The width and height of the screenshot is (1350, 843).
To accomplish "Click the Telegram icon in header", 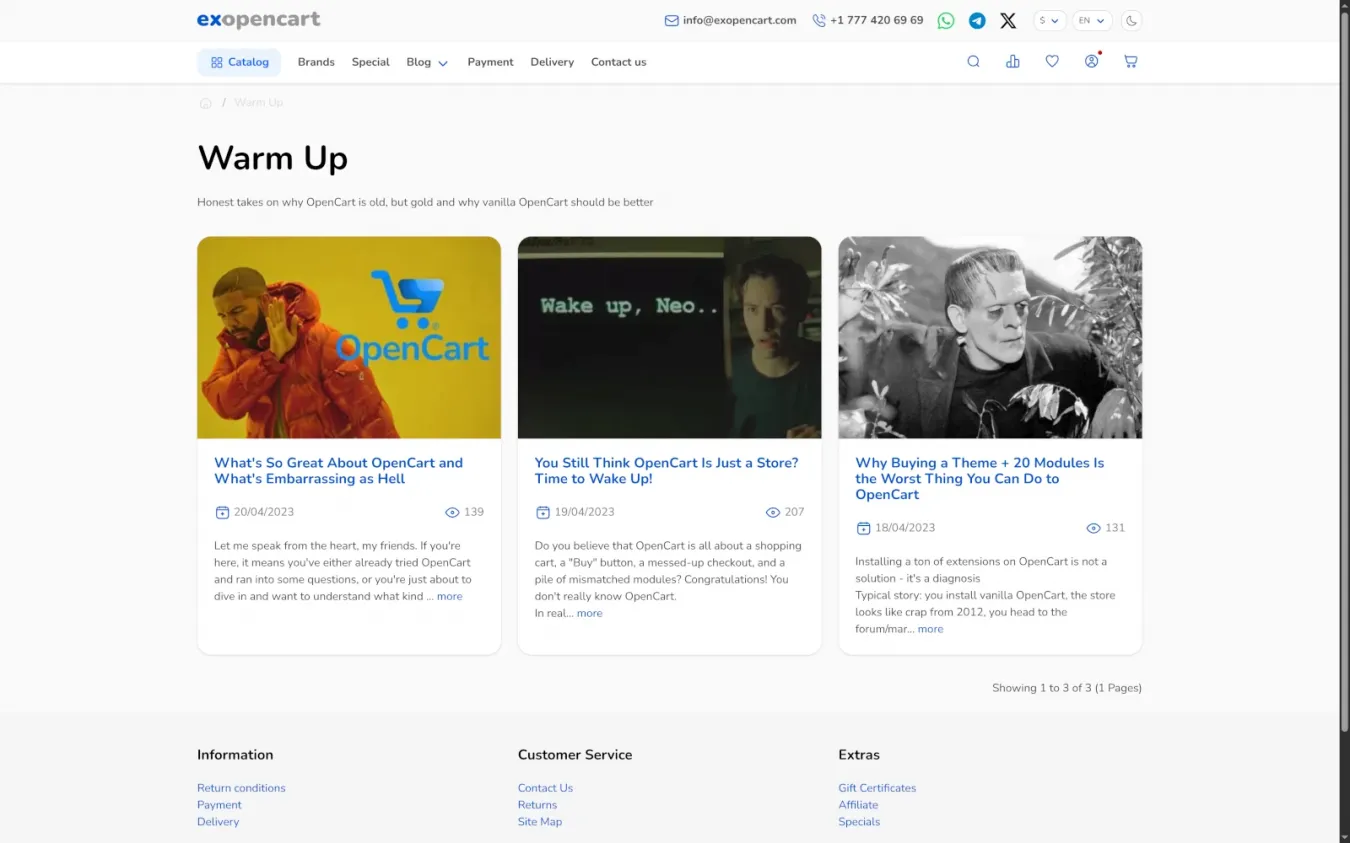I will 977,21.
